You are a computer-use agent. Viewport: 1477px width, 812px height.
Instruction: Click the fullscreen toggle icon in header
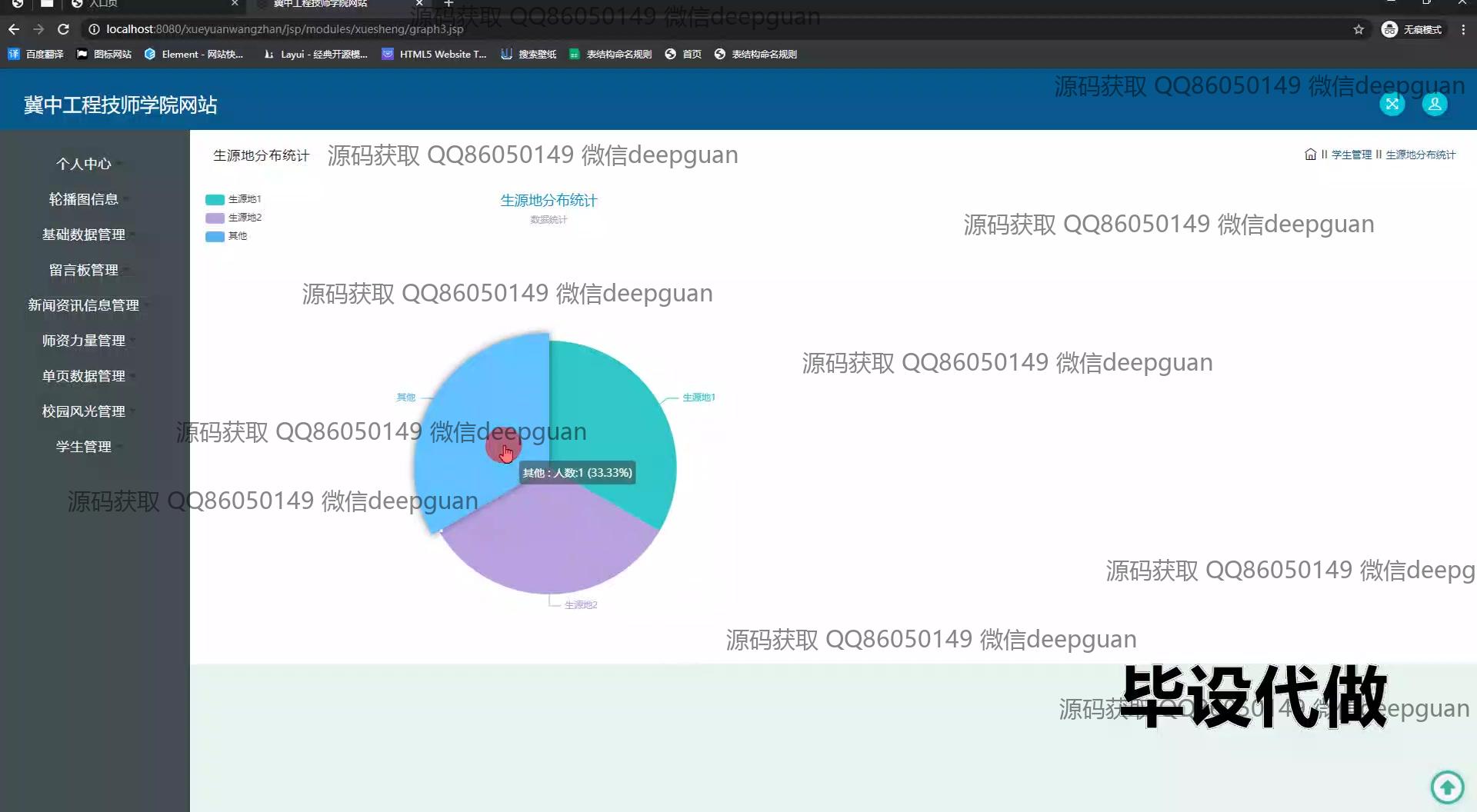[x=1392, y=105]
